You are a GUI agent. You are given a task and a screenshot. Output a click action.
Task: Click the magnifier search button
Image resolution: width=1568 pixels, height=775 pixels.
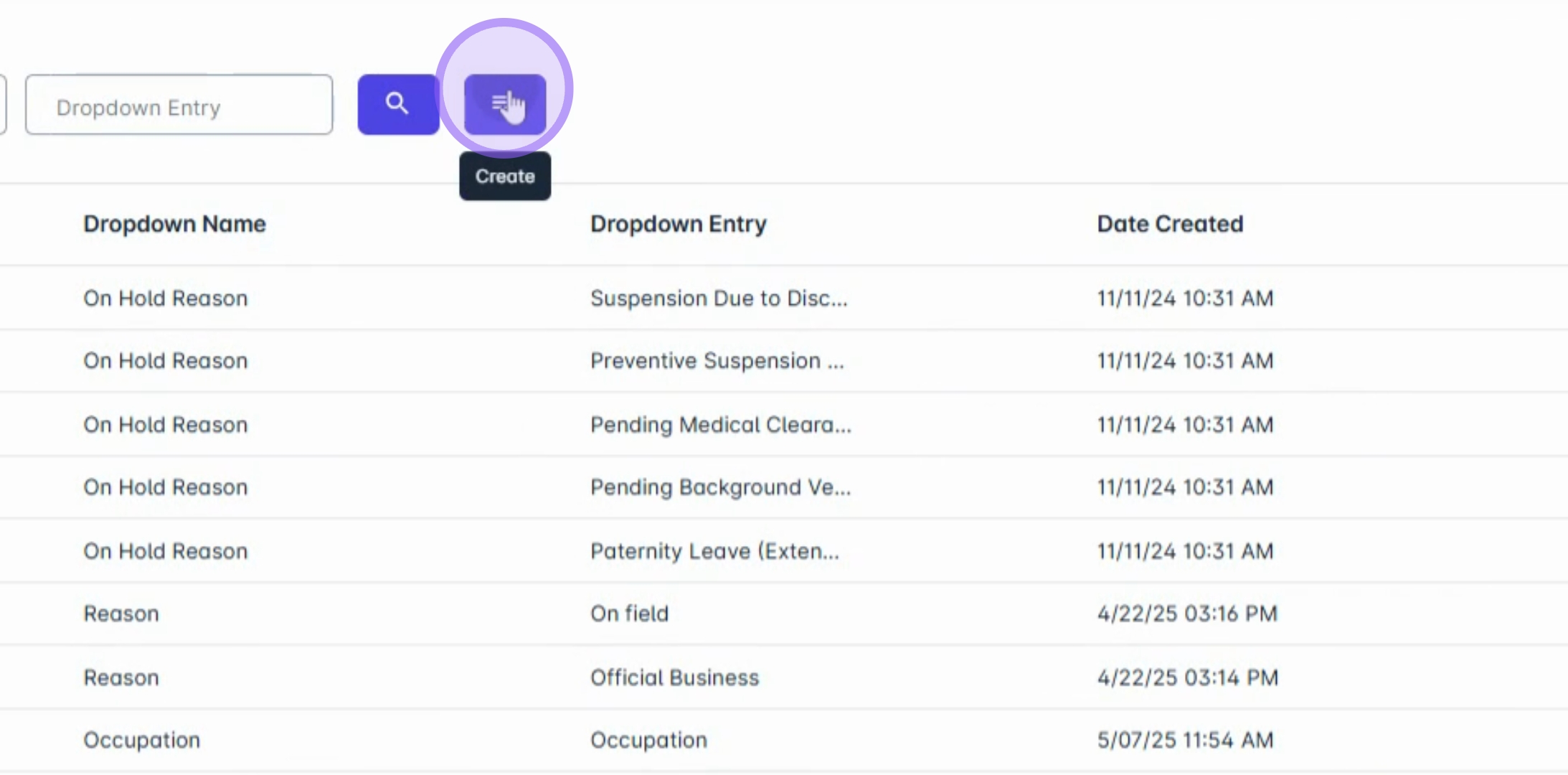[398, 104]
